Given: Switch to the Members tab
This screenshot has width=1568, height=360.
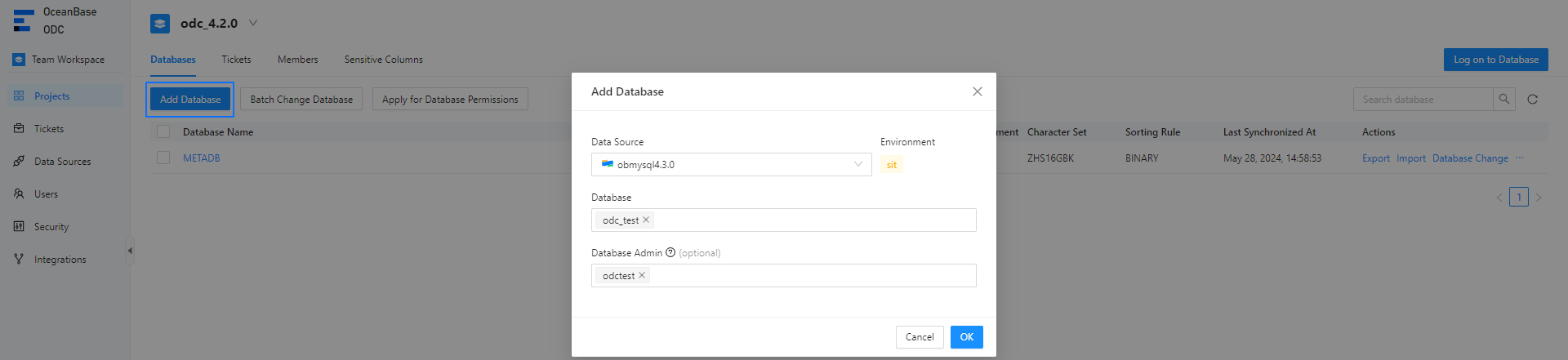Looking at the screenshot, I should [x=297, y=60].
